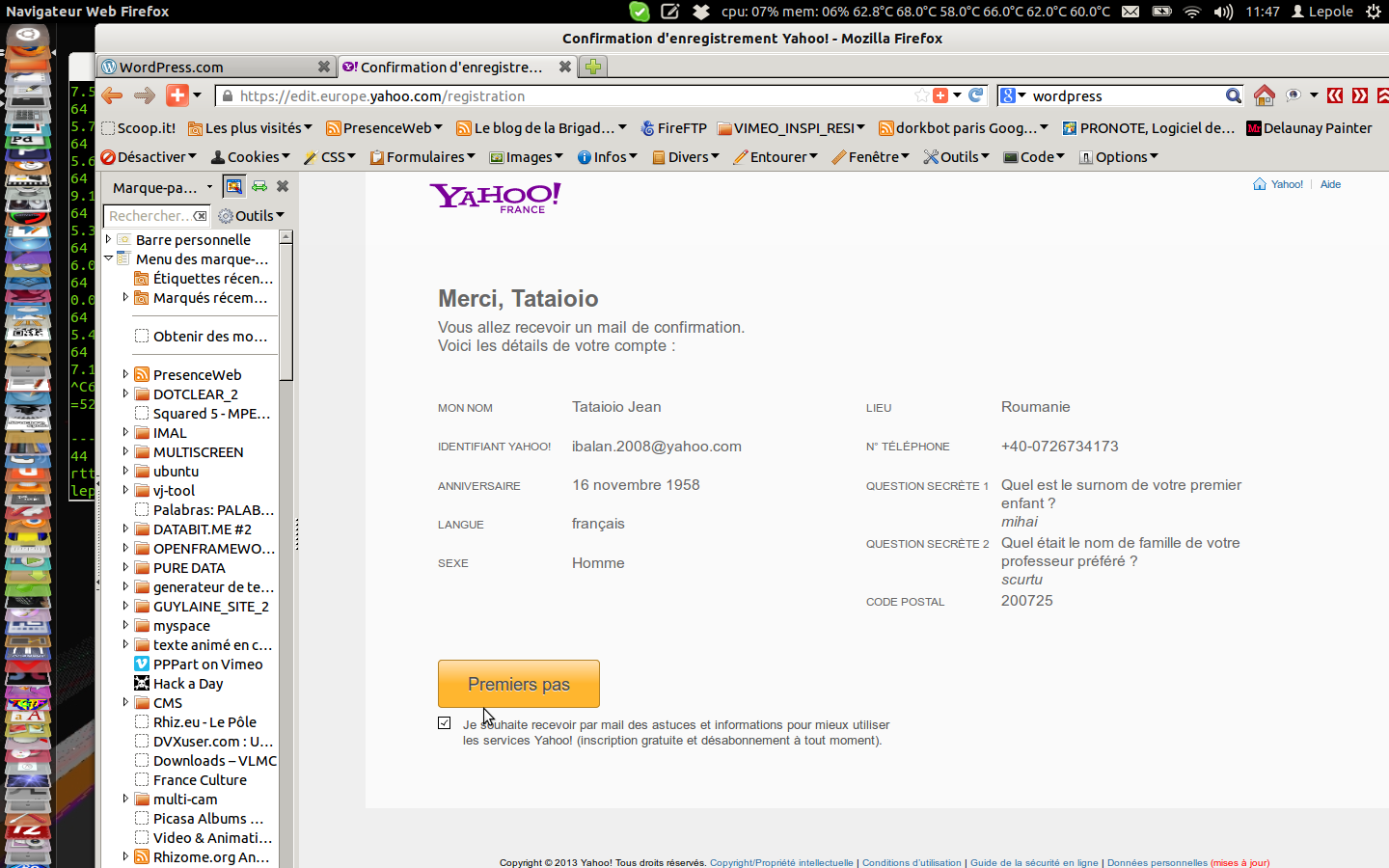Expand the ubuntu bookmarks folder

125,471
